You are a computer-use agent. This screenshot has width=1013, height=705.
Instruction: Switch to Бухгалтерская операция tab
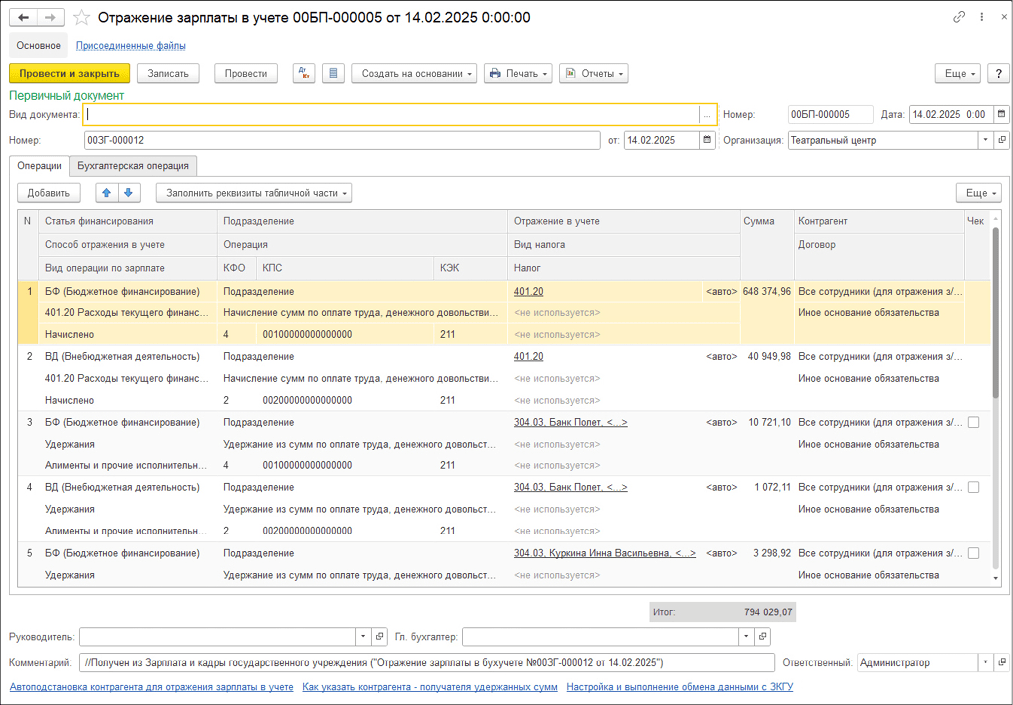[133, 166]
